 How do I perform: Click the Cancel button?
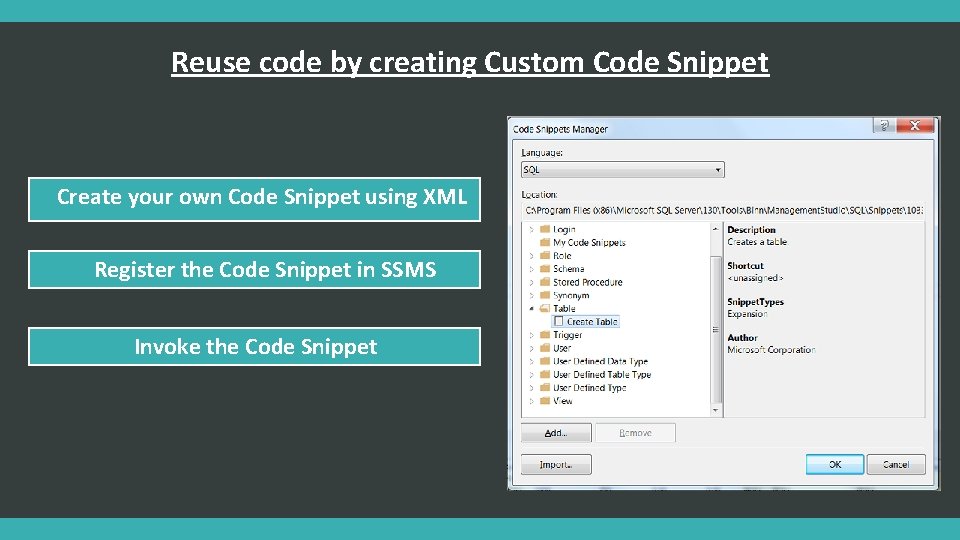tap(896, 465)
